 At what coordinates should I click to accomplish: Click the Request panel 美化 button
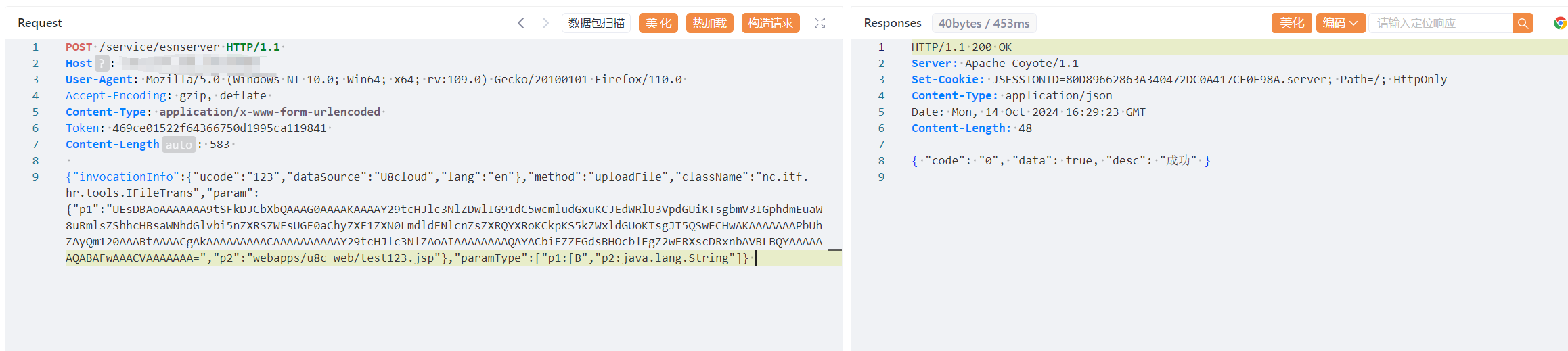[658, 23]
